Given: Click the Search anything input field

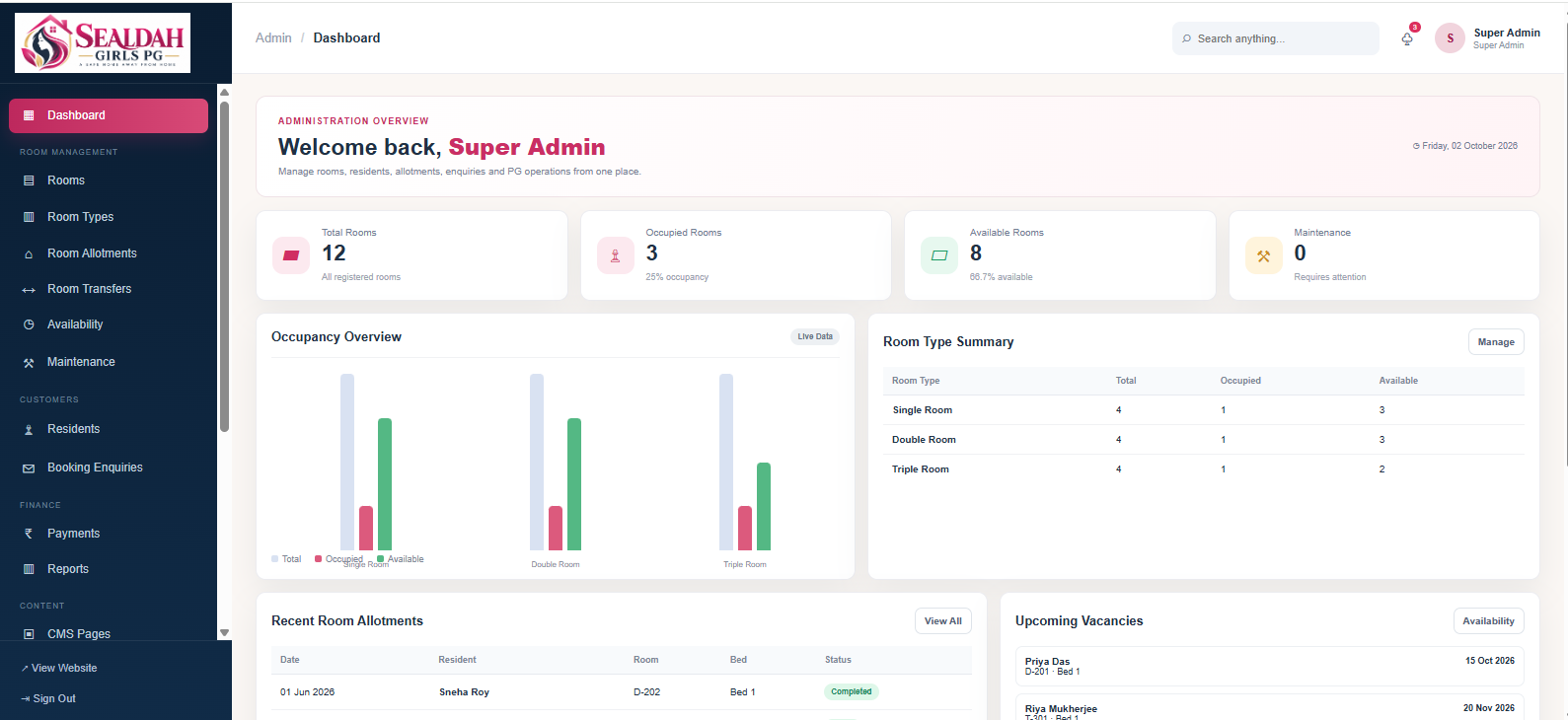Looking at the screenshot, I should (1276, 38).
